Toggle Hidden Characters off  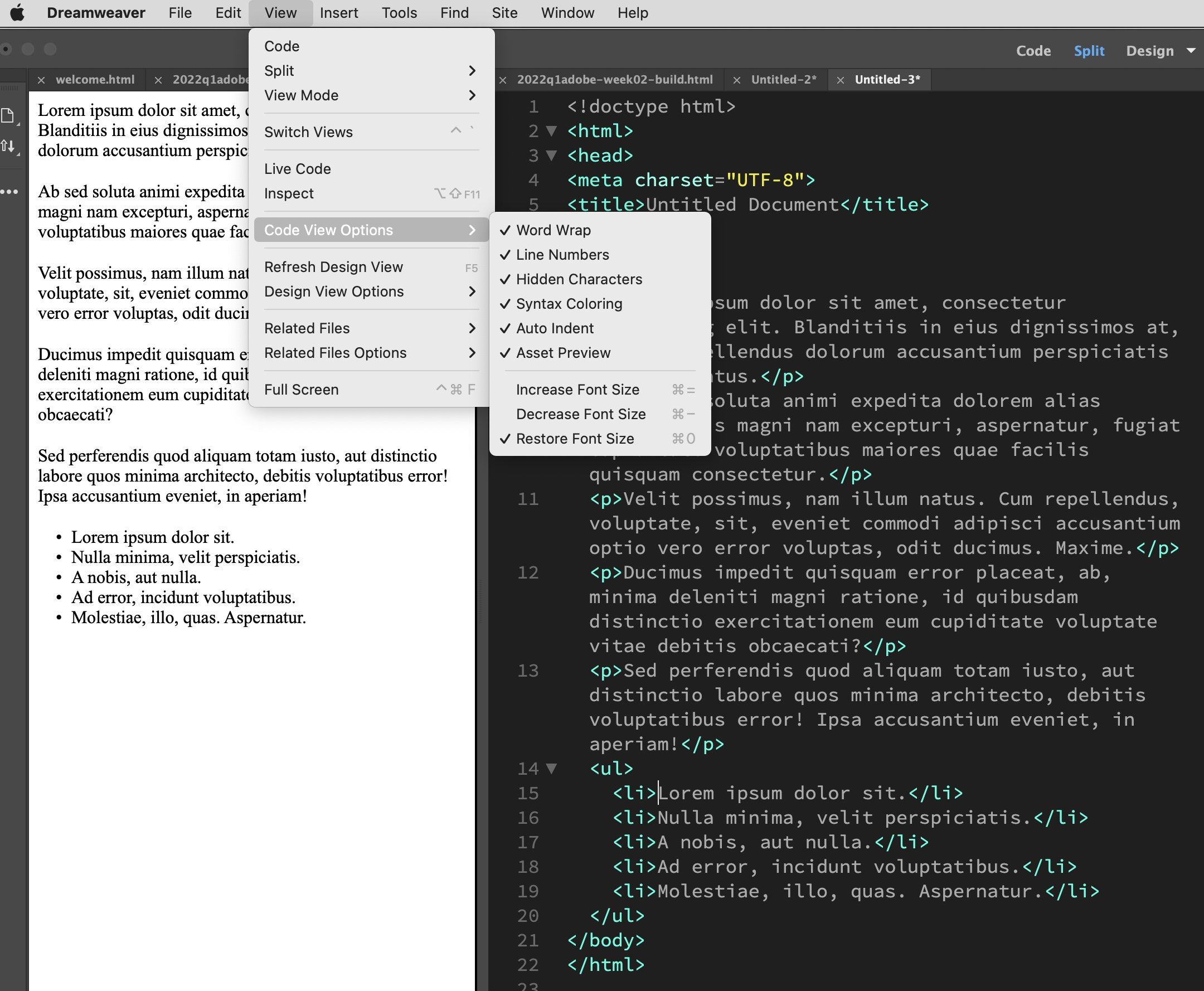click(x=578, y=279)
